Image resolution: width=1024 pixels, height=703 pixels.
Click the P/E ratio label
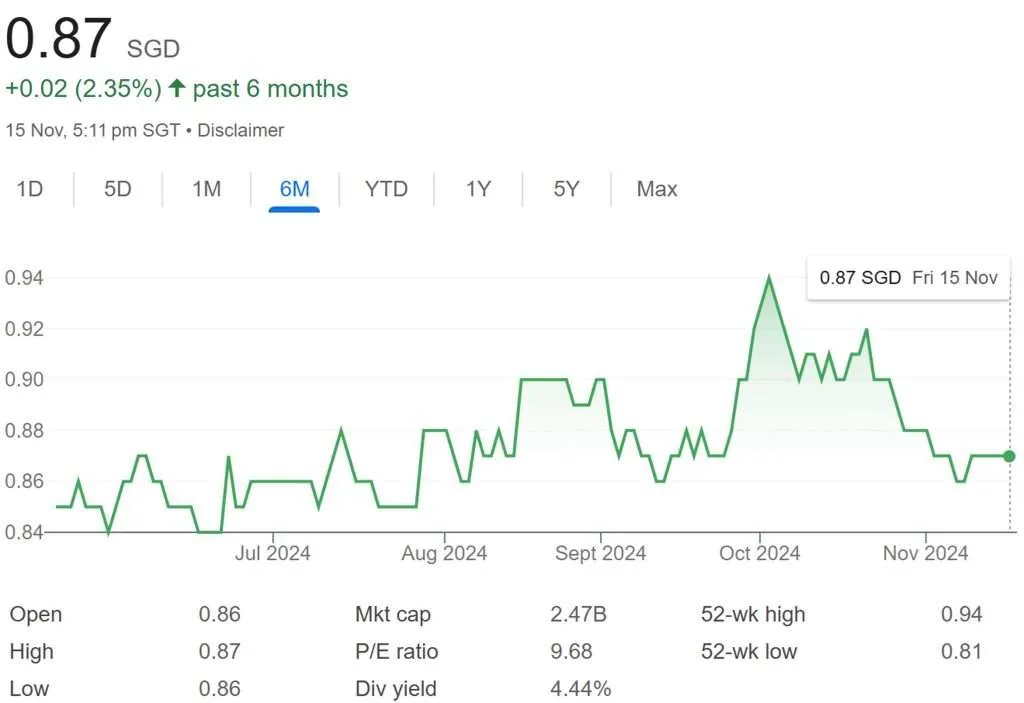[x=398, y=651]
